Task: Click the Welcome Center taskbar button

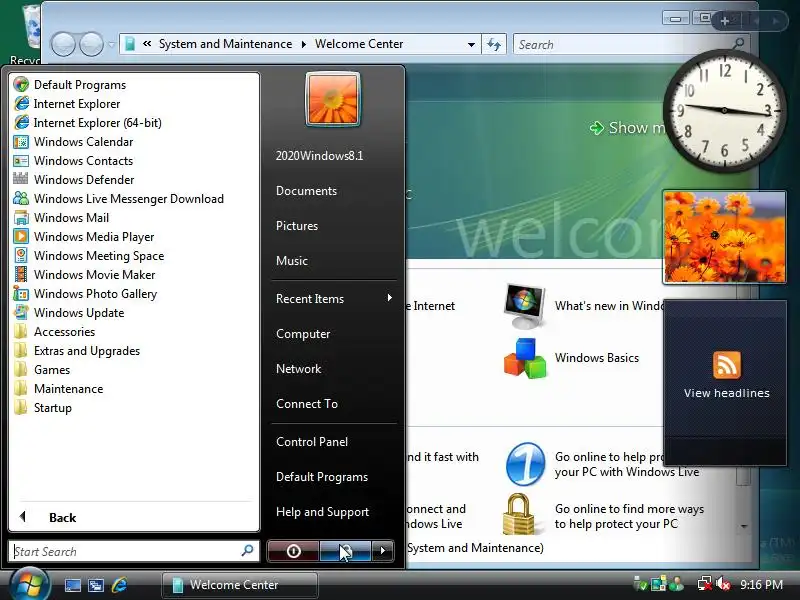Action: coord(239,585)
